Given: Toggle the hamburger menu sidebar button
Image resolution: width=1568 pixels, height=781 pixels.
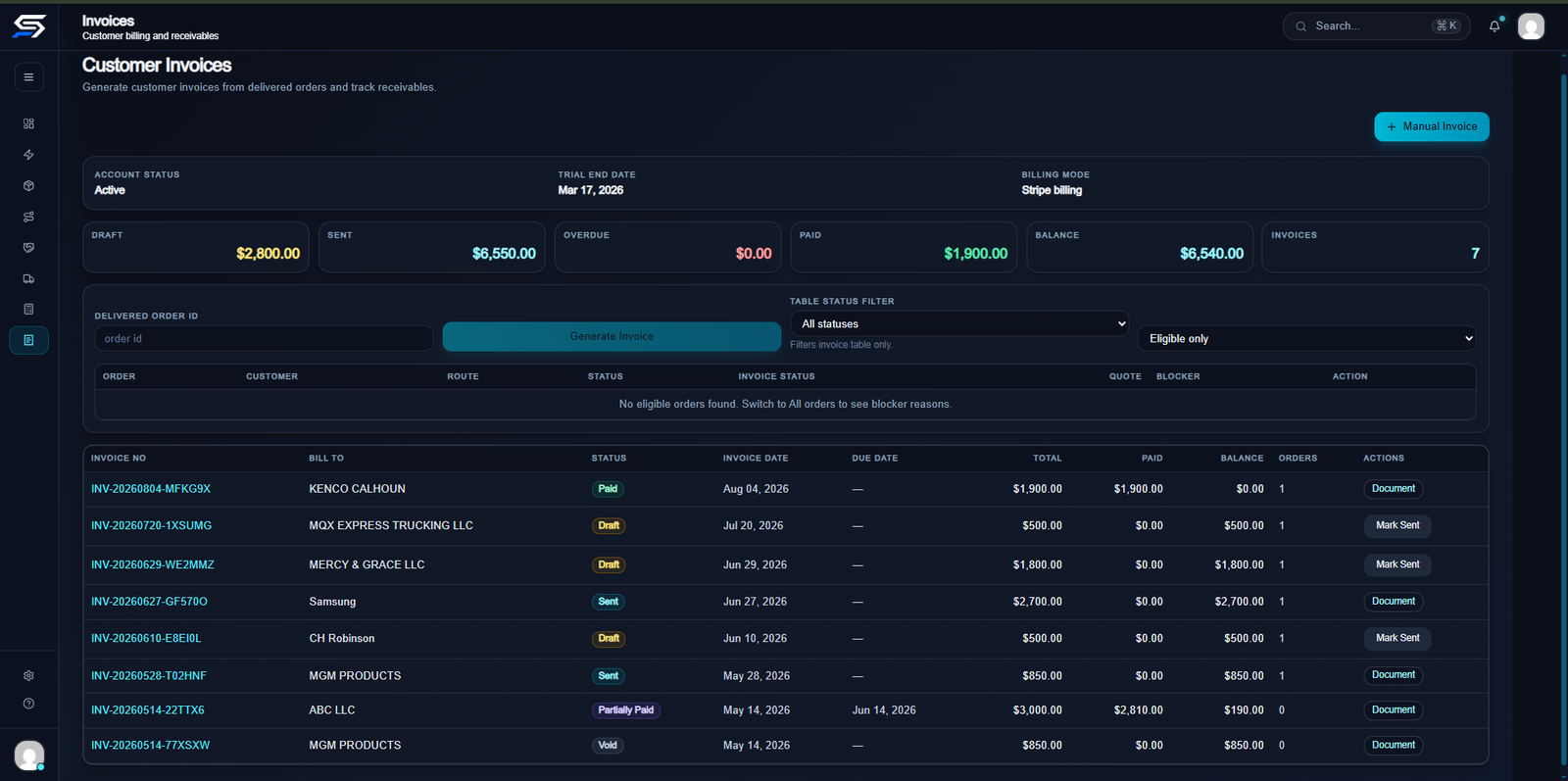Looking at the screenshot, I should point(28,76).
